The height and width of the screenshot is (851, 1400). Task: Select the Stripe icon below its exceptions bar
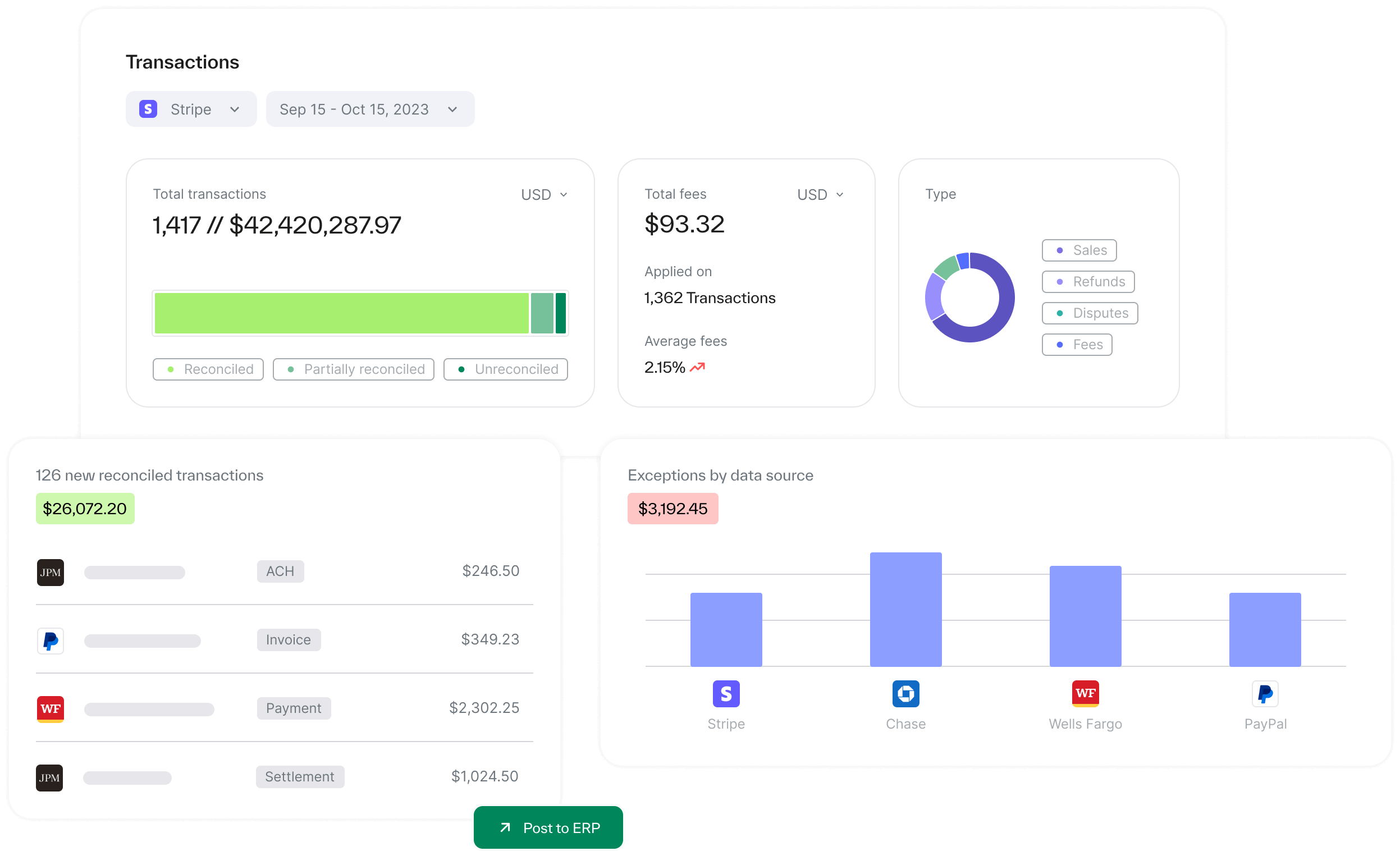click(726, 694)
